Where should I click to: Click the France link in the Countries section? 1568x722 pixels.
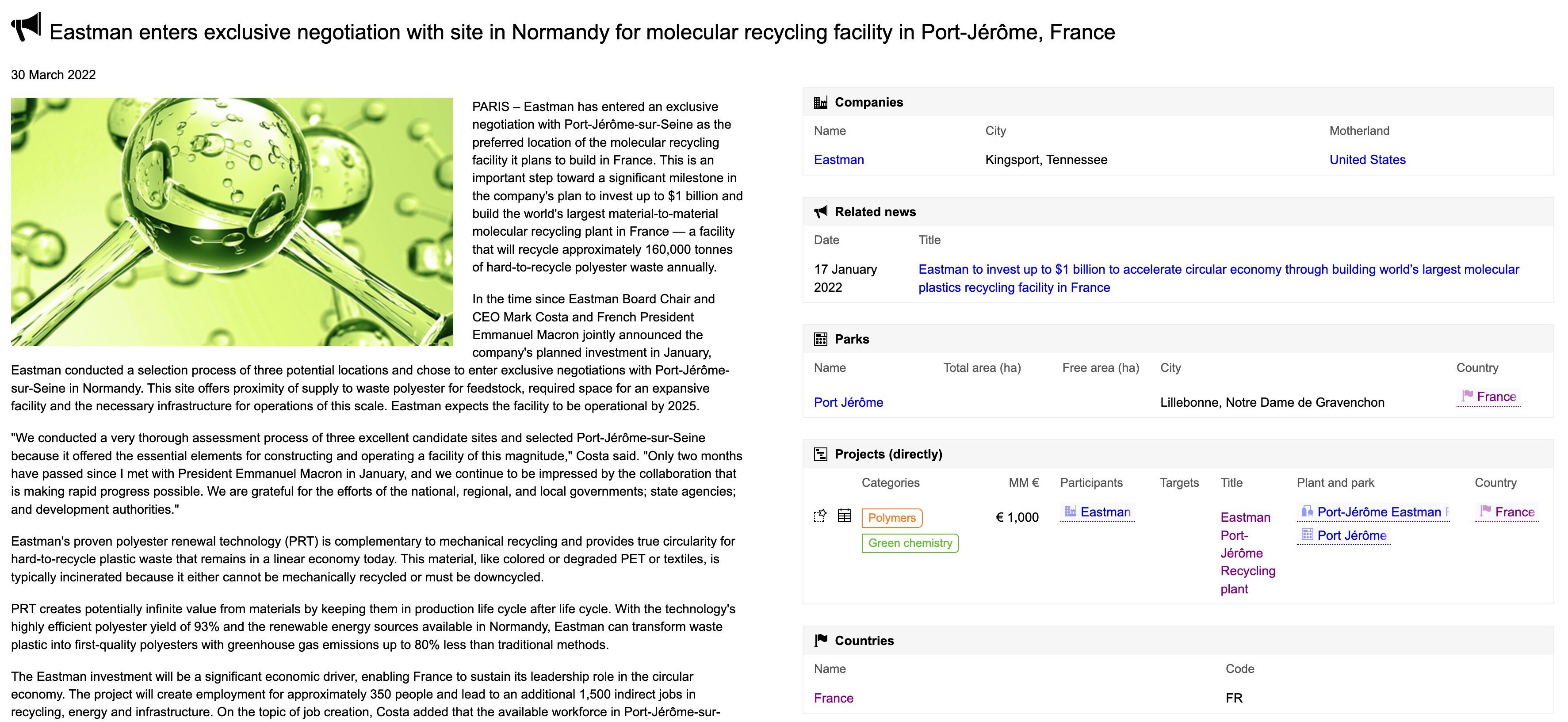pyautogui.click(x=834, y=698)
